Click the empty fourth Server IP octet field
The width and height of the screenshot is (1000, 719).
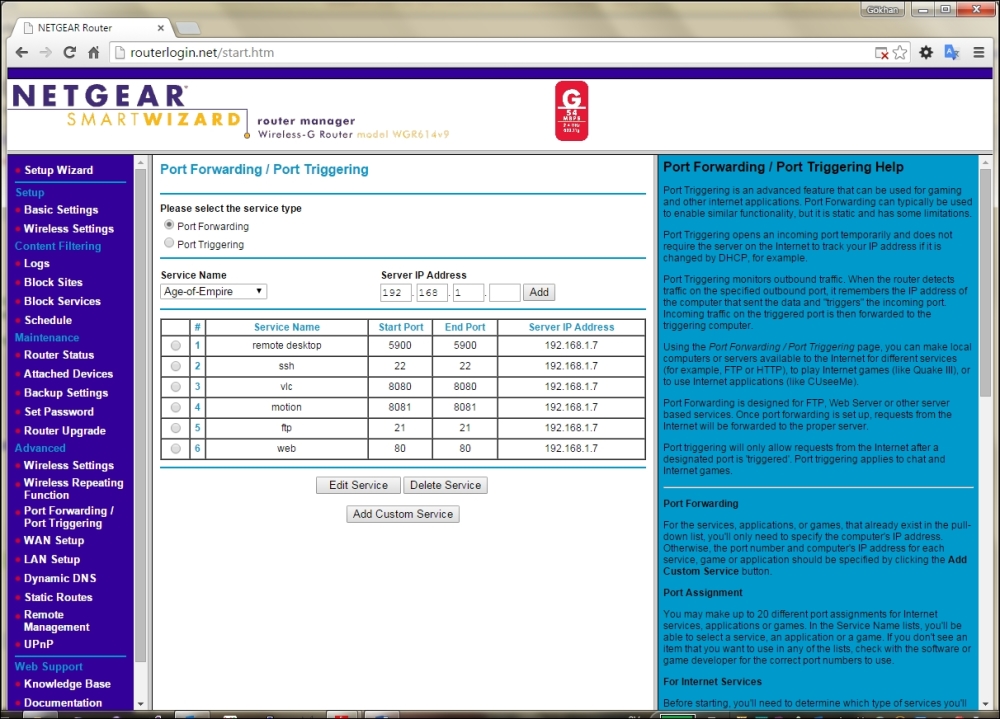tap(504, 292)
